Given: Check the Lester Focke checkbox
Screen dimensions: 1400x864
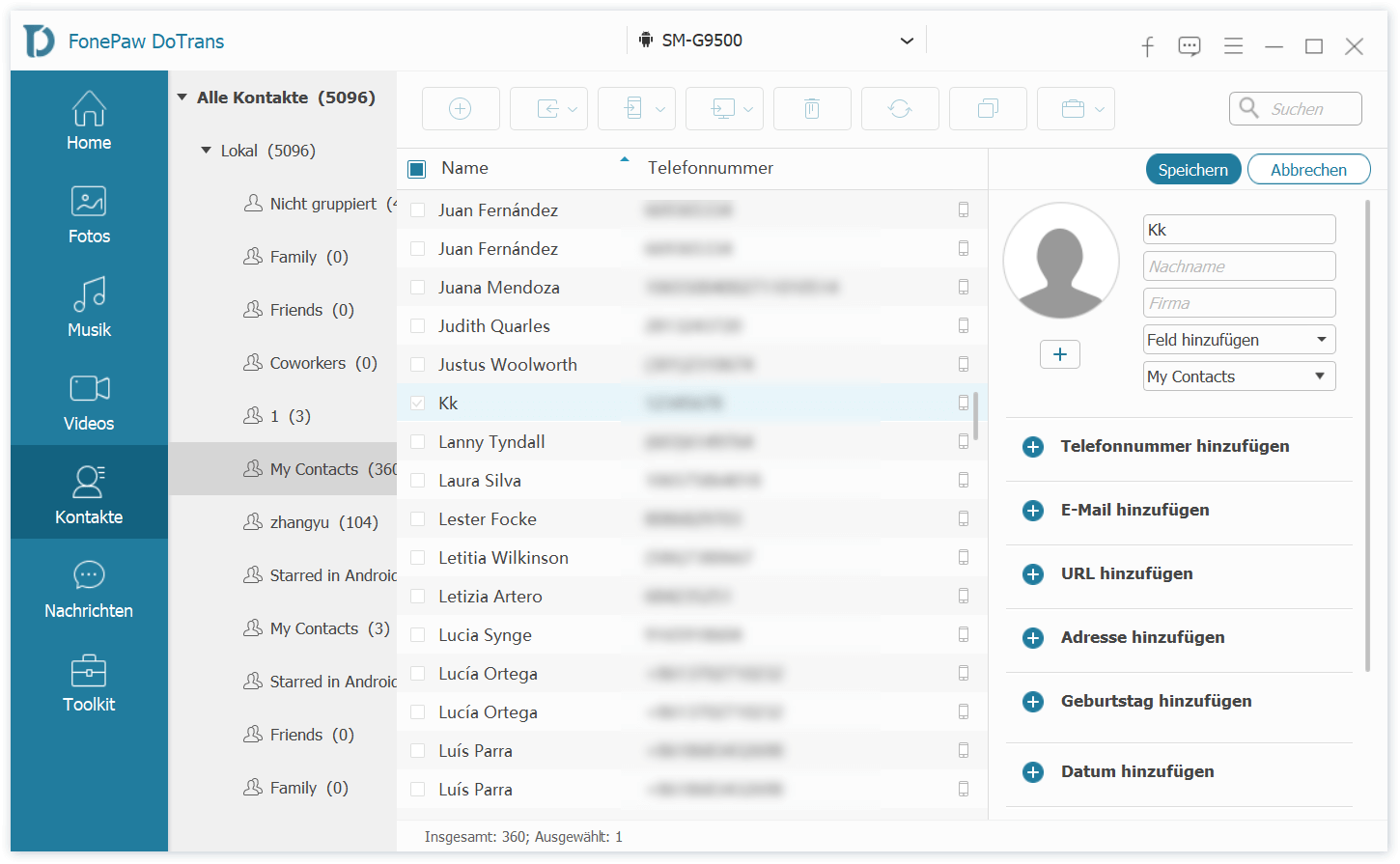Looking at the screenshot, I should coord(418,518).
